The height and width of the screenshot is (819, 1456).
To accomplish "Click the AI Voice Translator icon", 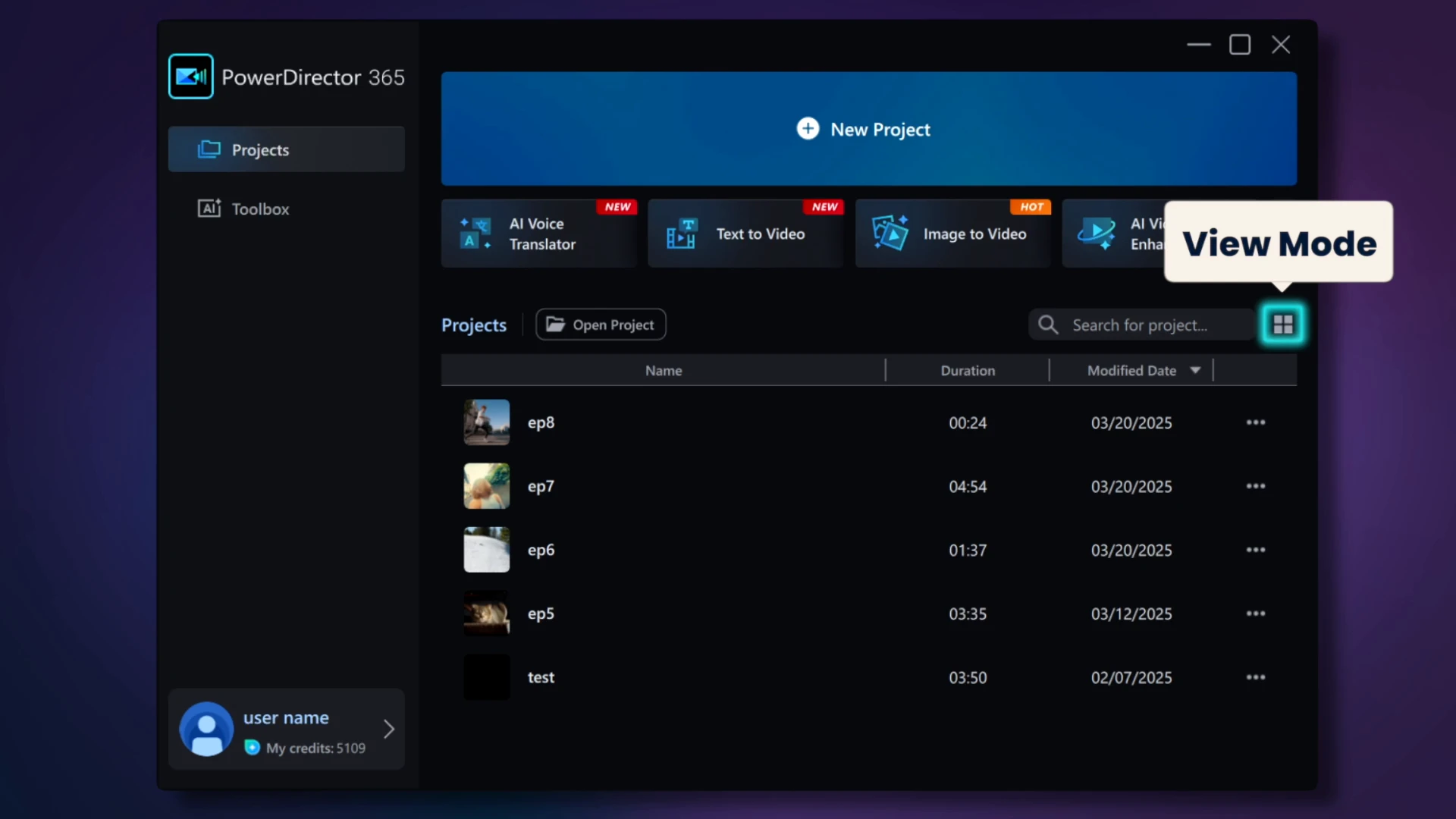I will coord(475,234).
